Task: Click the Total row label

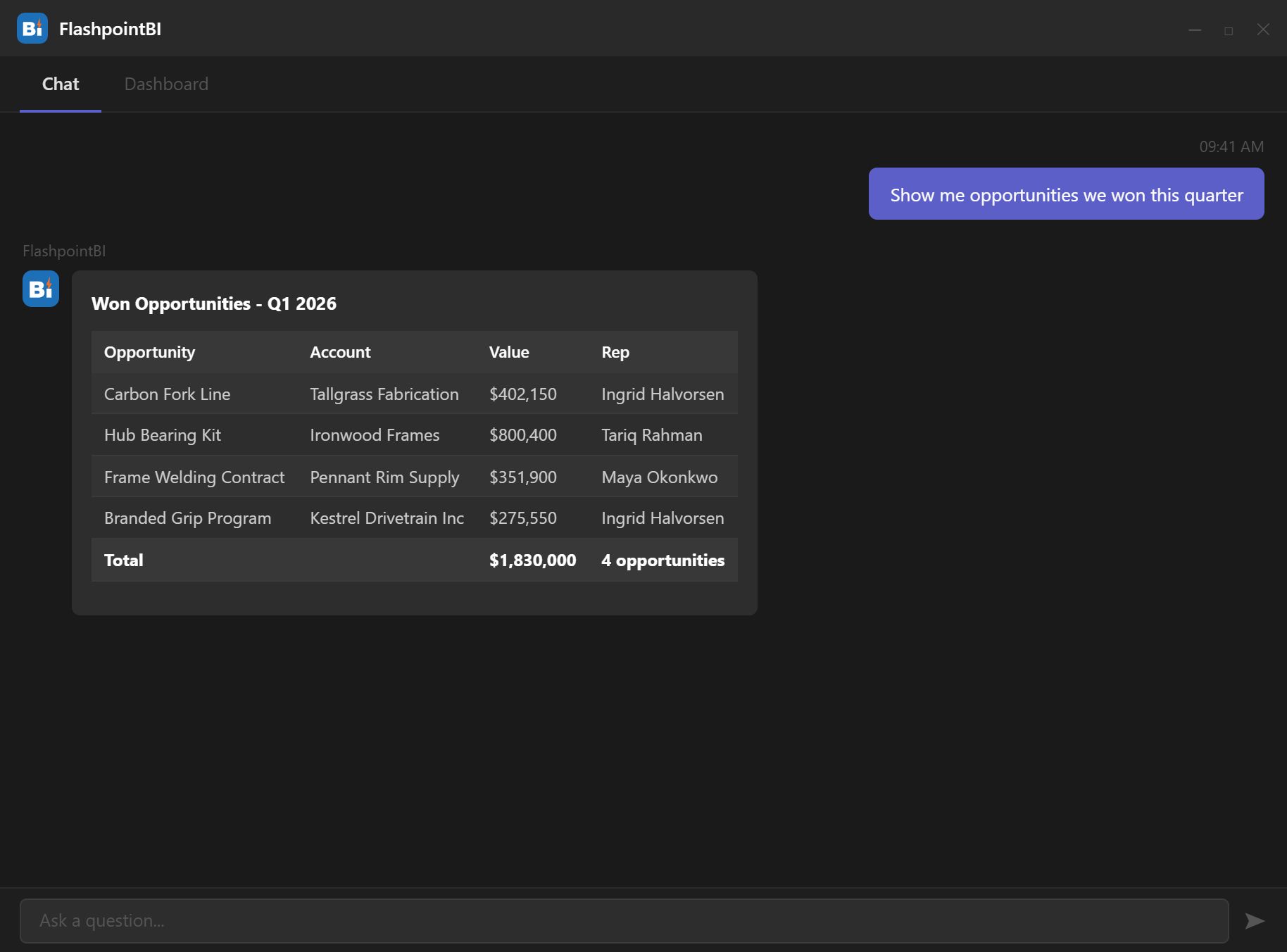Action: click(124, 560)
